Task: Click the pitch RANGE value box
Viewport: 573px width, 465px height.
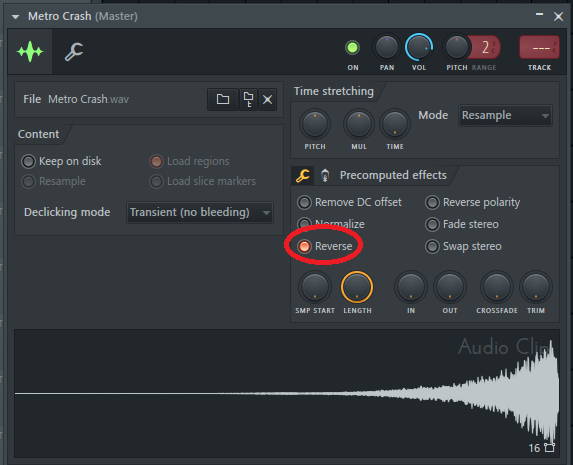Action: point(485,48)
